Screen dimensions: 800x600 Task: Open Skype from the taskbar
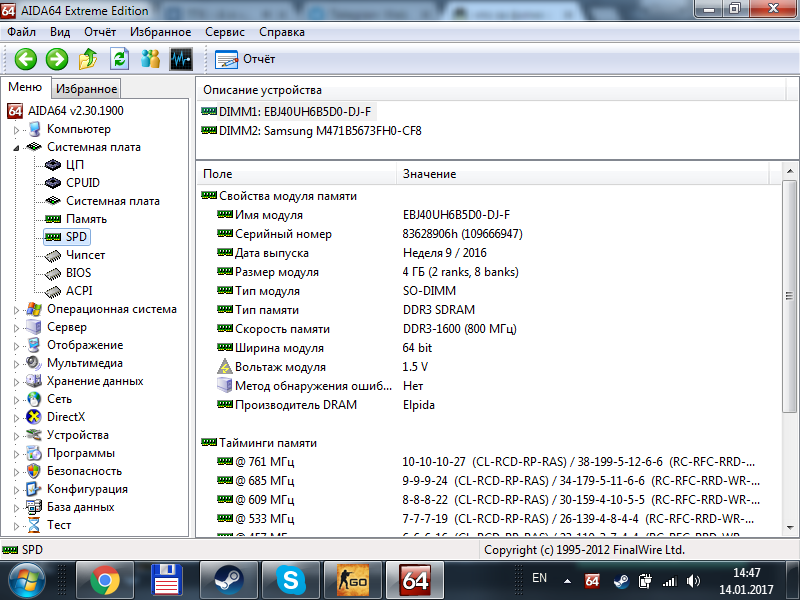tap(291, 581)
